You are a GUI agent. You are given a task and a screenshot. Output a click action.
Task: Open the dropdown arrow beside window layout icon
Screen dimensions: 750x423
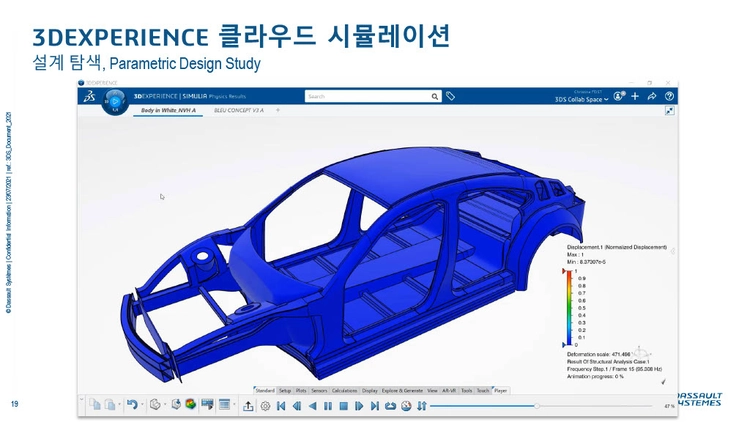[x=234, y=405]
